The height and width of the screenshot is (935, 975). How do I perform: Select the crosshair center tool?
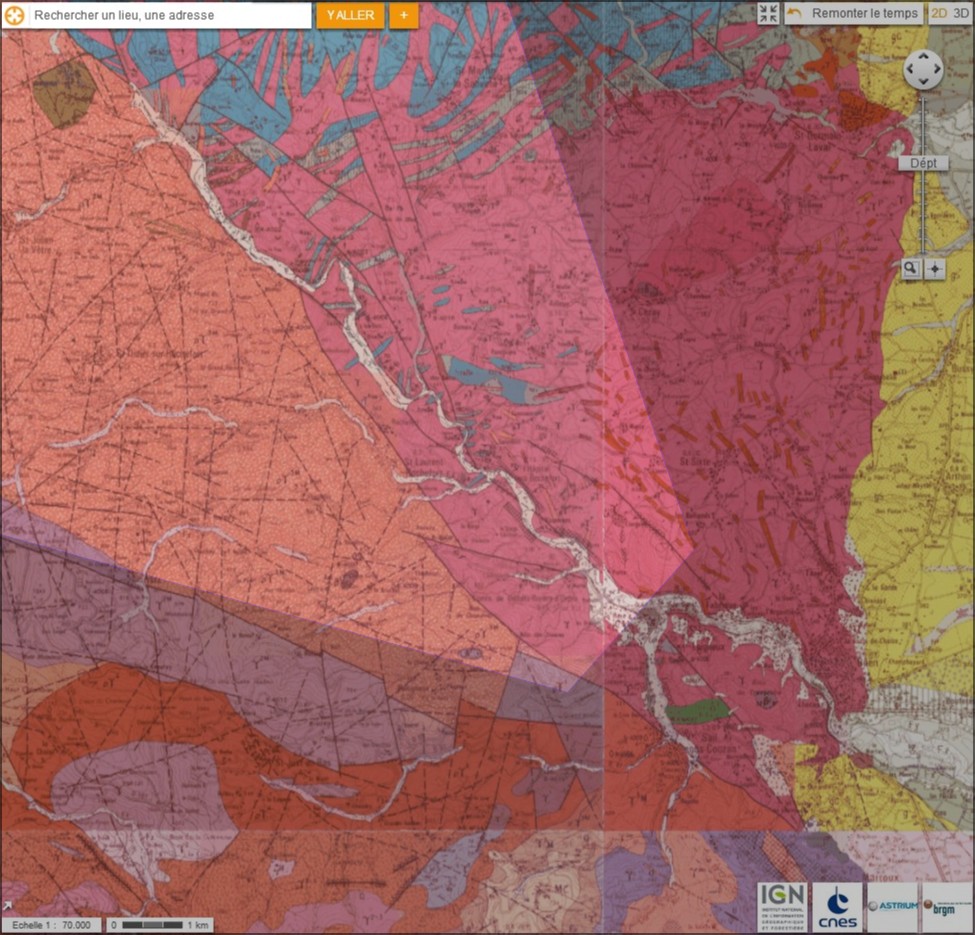934,268
